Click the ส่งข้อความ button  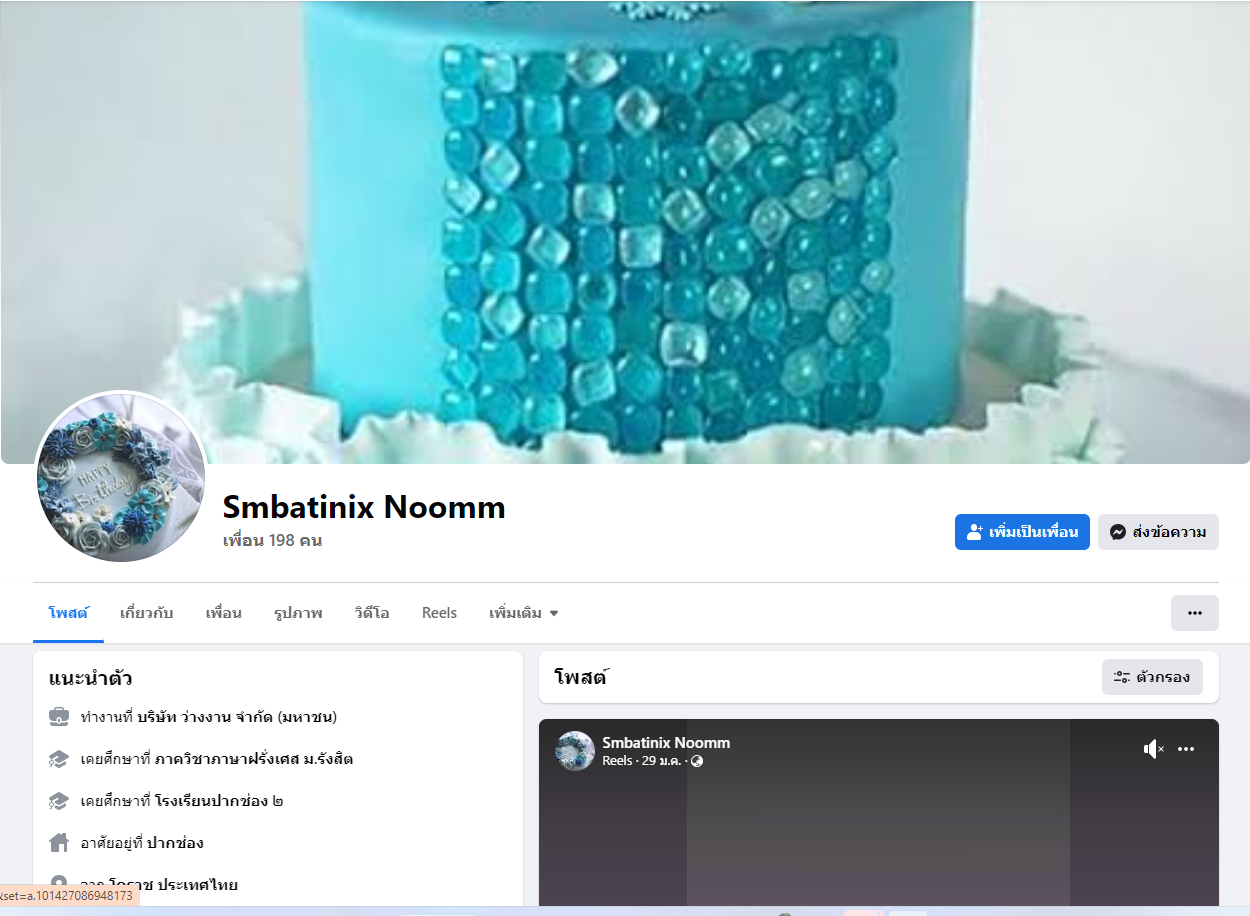point(1158,532)
